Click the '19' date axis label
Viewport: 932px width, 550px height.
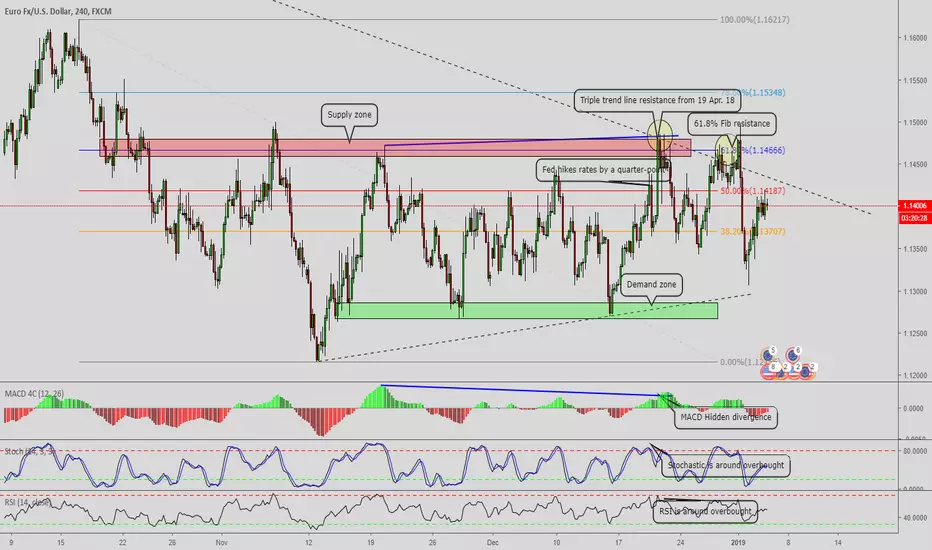coord(370,542)
